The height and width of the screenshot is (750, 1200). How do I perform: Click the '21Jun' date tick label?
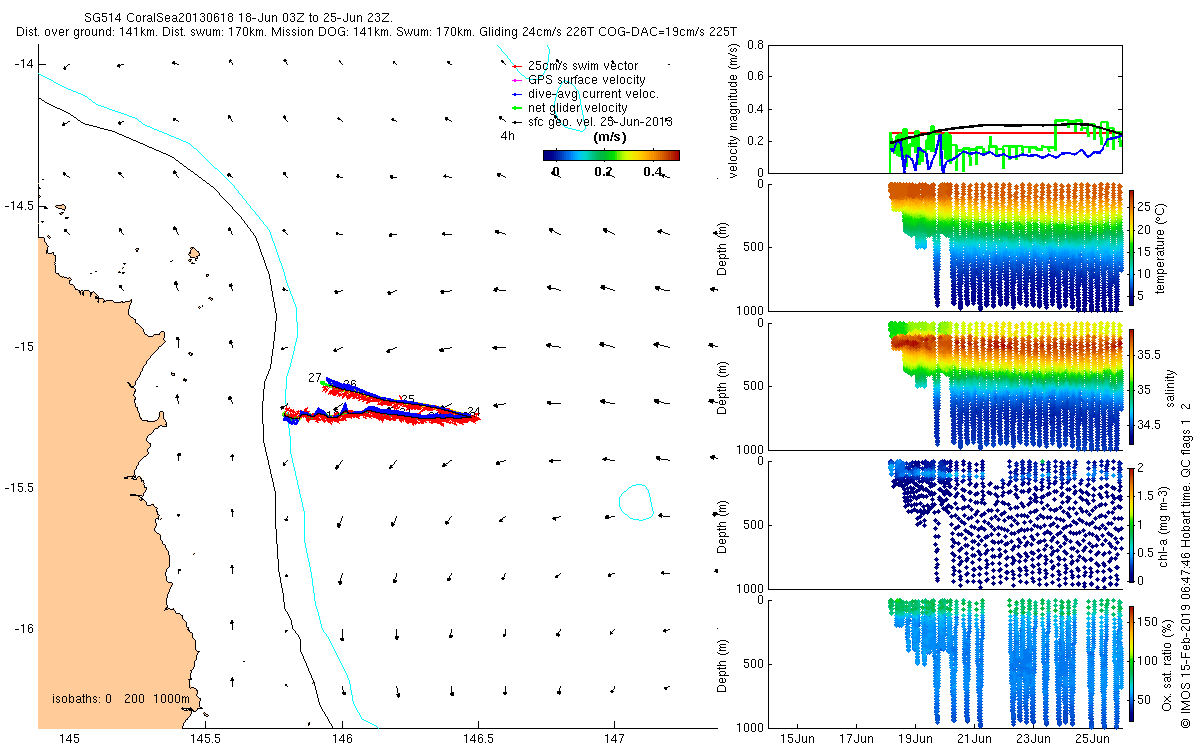coord(976,739)
